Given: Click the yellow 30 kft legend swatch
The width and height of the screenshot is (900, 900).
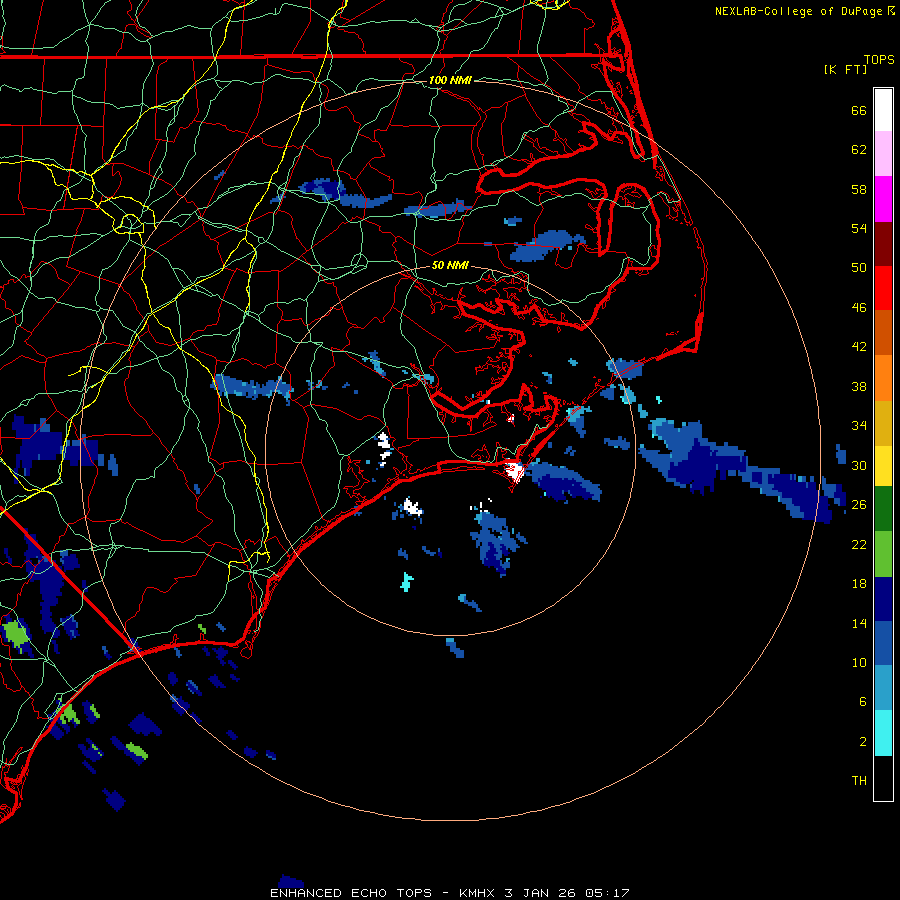Looking at the screenshot, I should [883, 466].
